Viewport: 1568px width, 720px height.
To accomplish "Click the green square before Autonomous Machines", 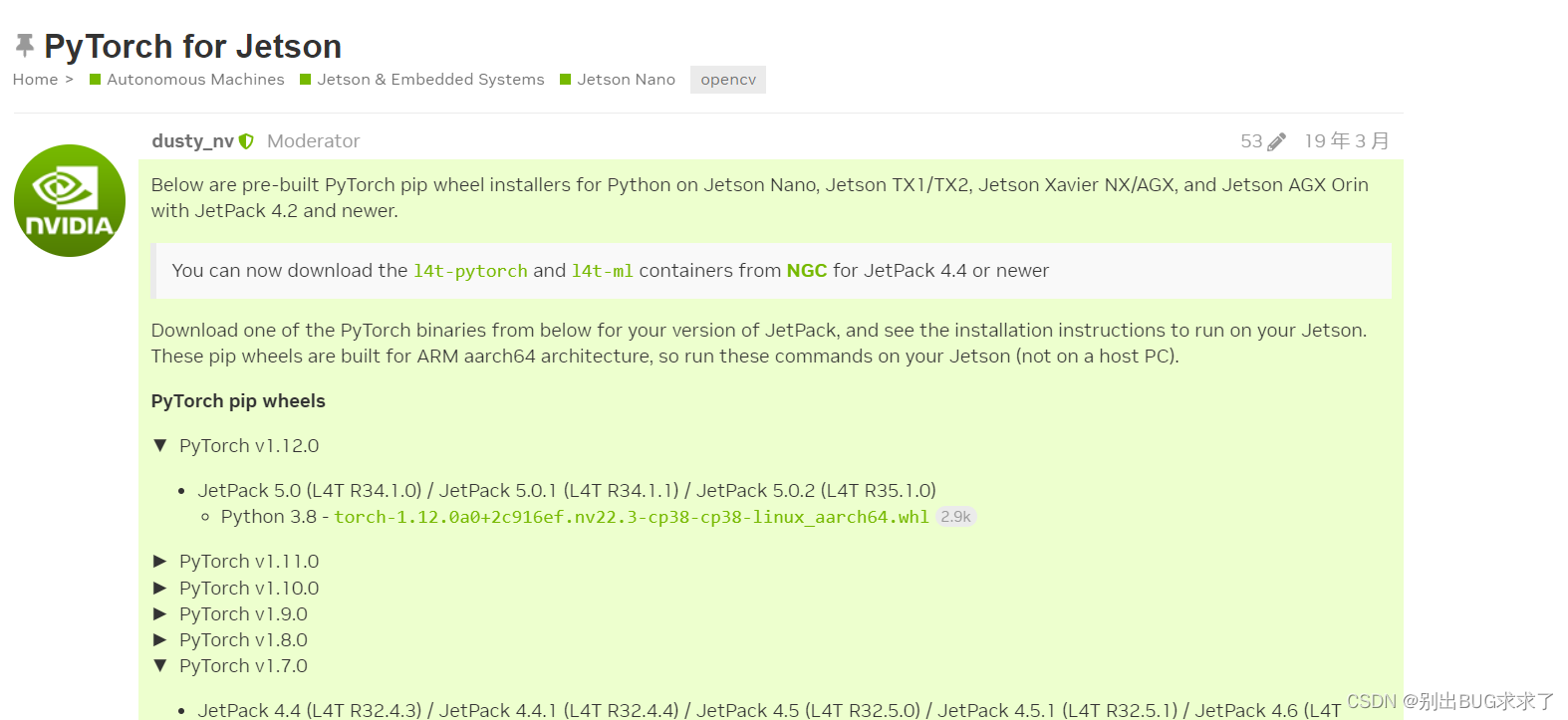I will click(96, 79).
